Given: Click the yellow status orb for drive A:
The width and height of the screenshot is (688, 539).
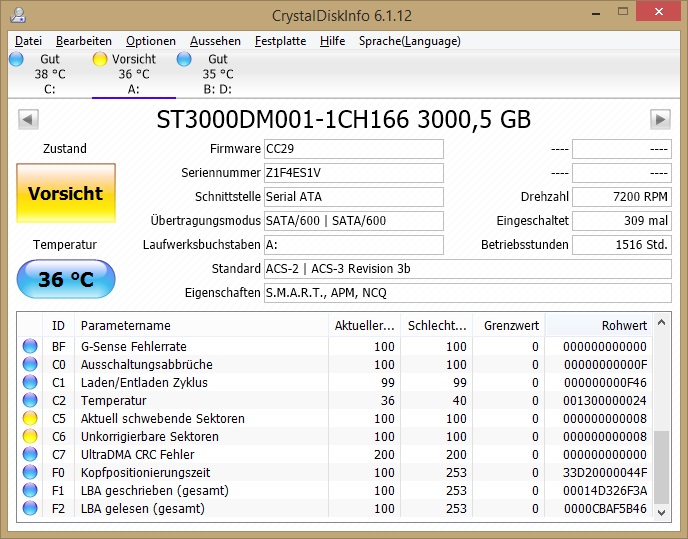Looking at the screenshot, I should click(x=100, y=59).
